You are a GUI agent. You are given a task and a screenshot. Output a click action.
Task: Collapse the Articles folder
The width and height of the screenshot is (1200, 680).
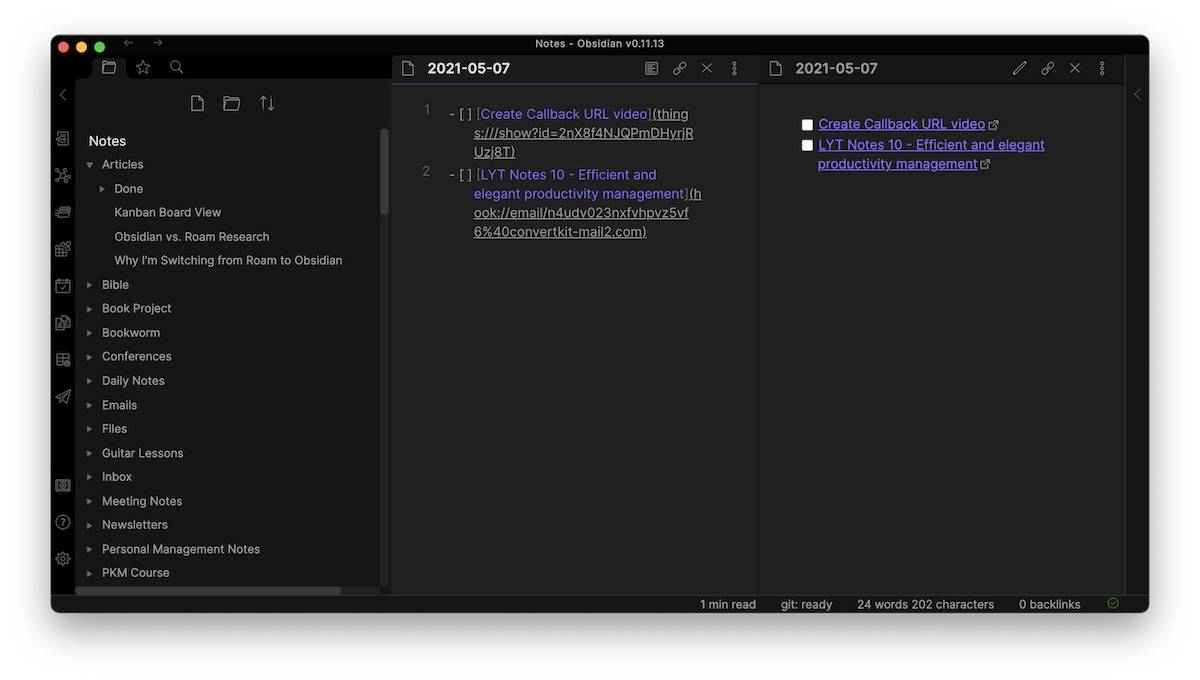(90, 165)
